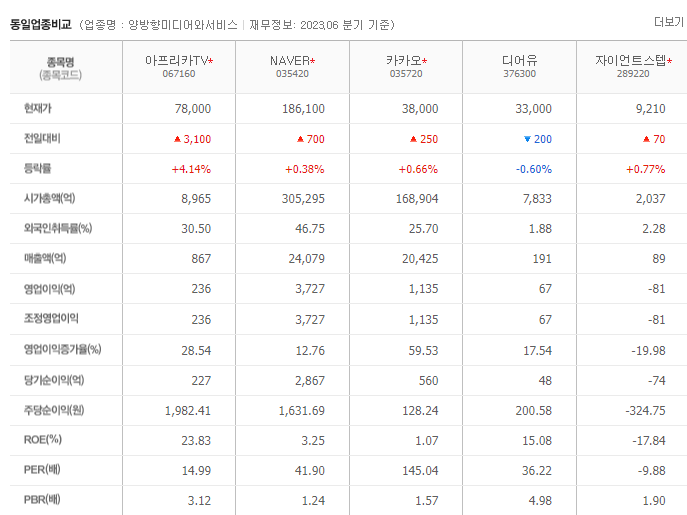Click the red up arrow beside 700
687x515 pixels.
click(301, 139)
